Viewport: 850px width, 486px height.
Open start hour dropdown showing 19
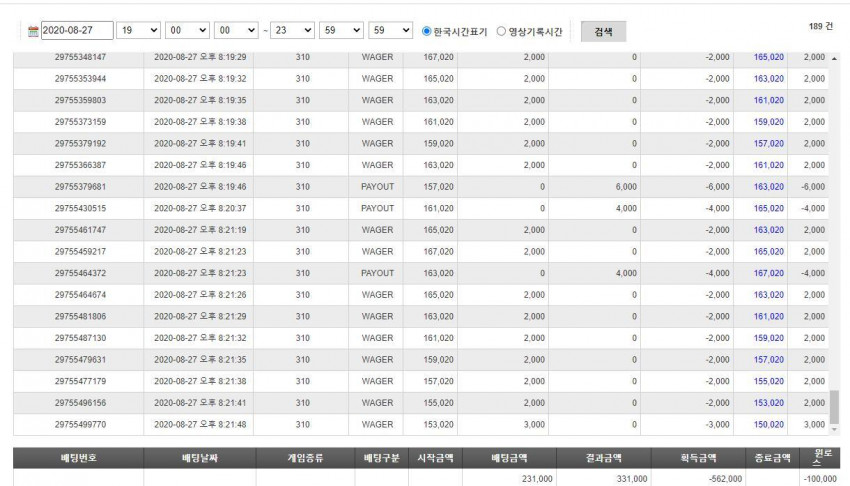pos(138,30)
